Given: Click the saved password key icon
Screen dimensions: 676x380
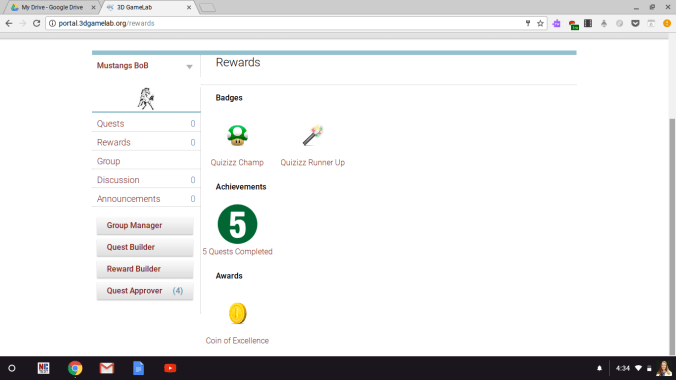Looking at the screenshot, I should click(528, 23).
